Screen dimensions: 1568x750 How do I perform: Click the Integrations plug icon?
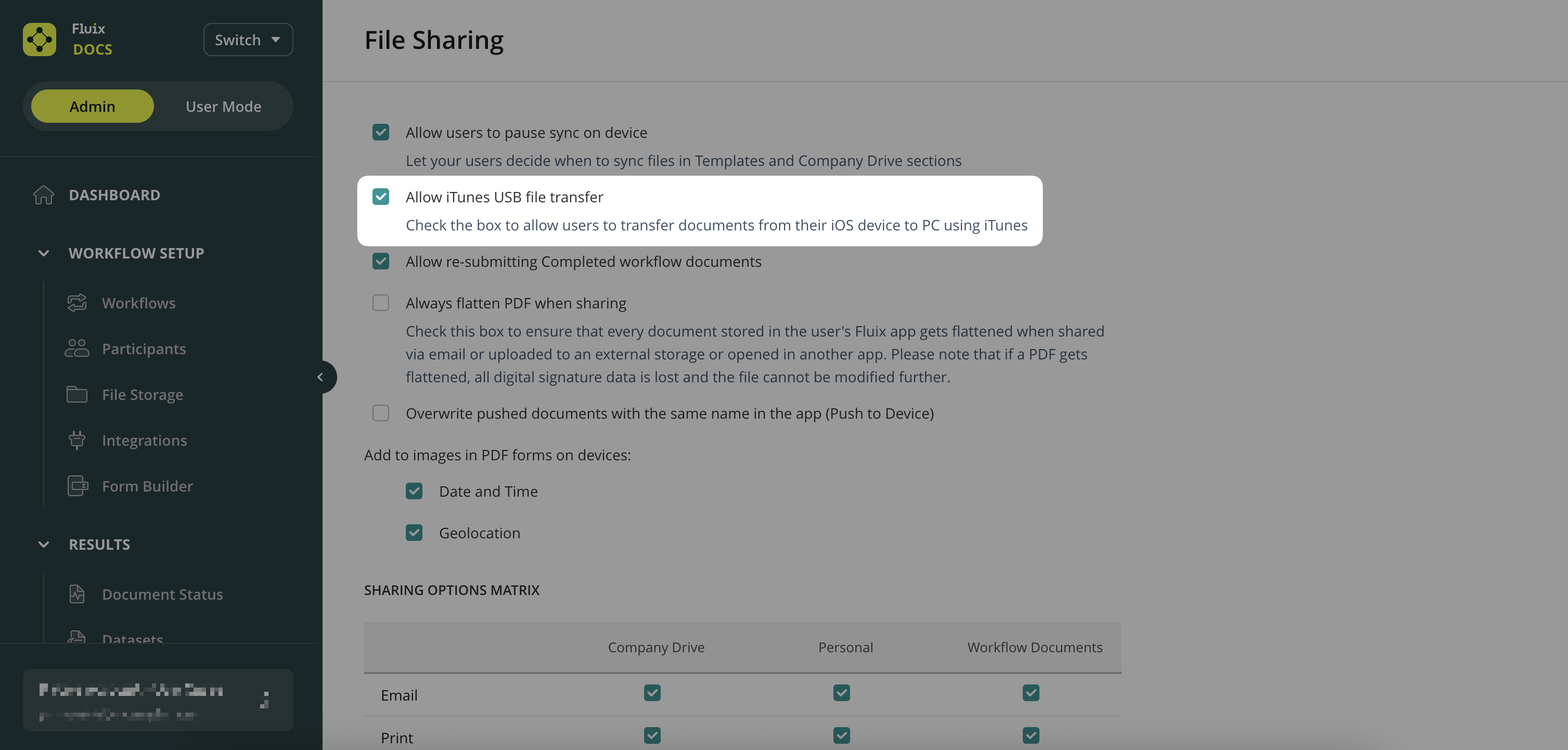coord(76,440)
